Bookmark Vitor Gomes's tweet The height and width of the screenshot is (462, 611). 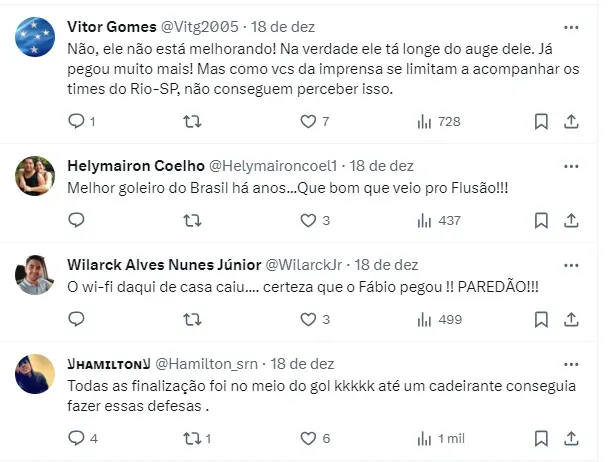[x=541, y=121]
